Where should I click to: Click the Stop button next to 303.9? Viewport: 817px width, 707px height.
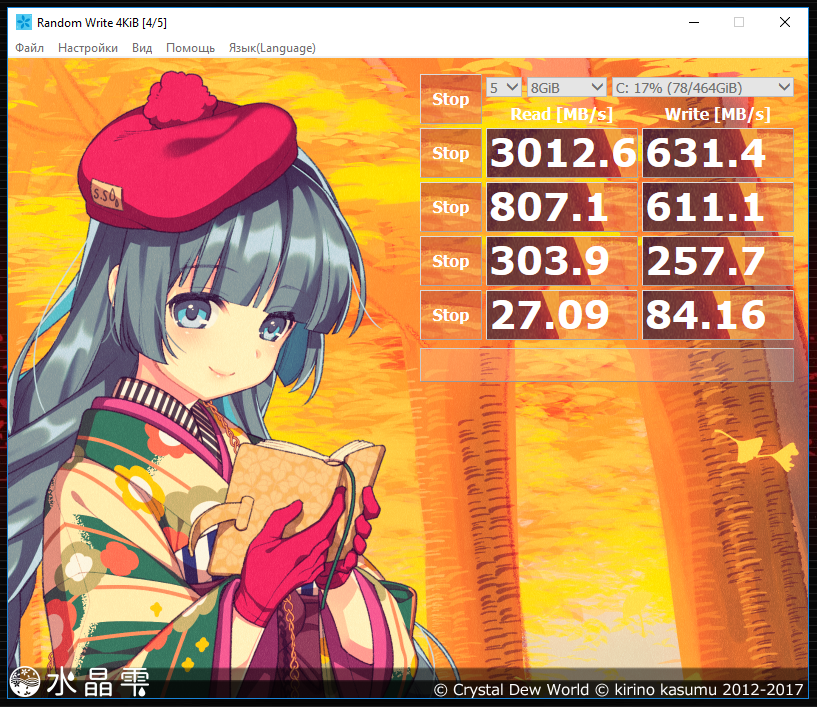point(451,261)
